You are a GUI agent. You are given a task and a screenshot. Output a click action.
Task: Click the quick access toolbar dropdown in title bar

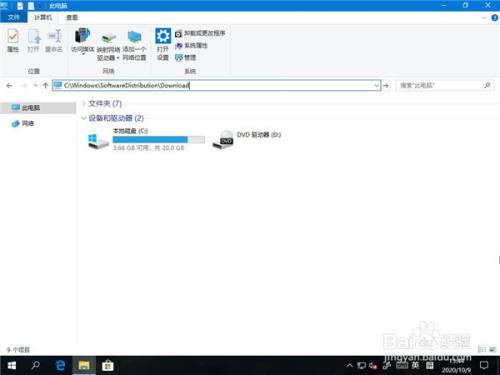pyautogui.click(x=40, y=6)
